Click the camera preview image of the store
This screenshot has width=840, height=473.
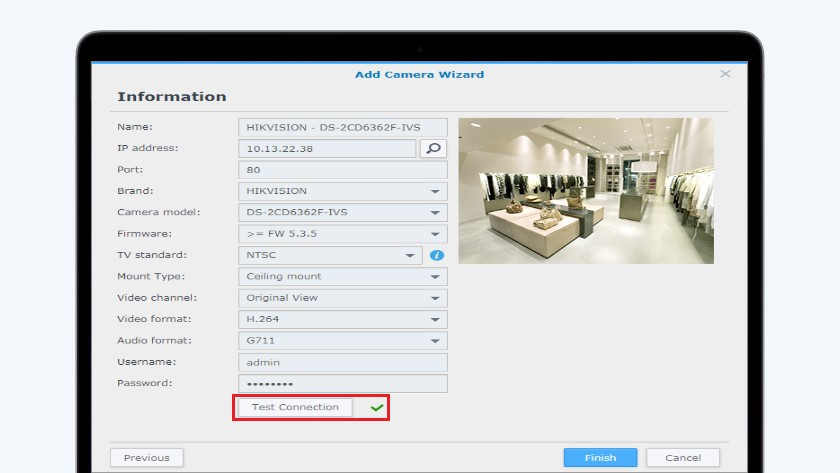[586, 191]
